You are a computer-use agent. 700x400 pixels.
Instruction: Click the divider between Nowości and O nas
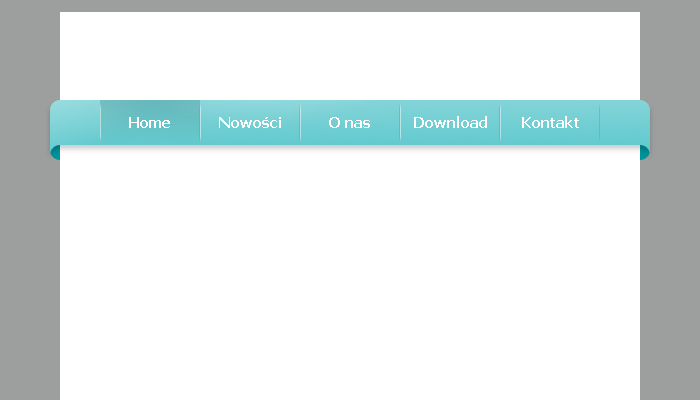pos(300,122)
